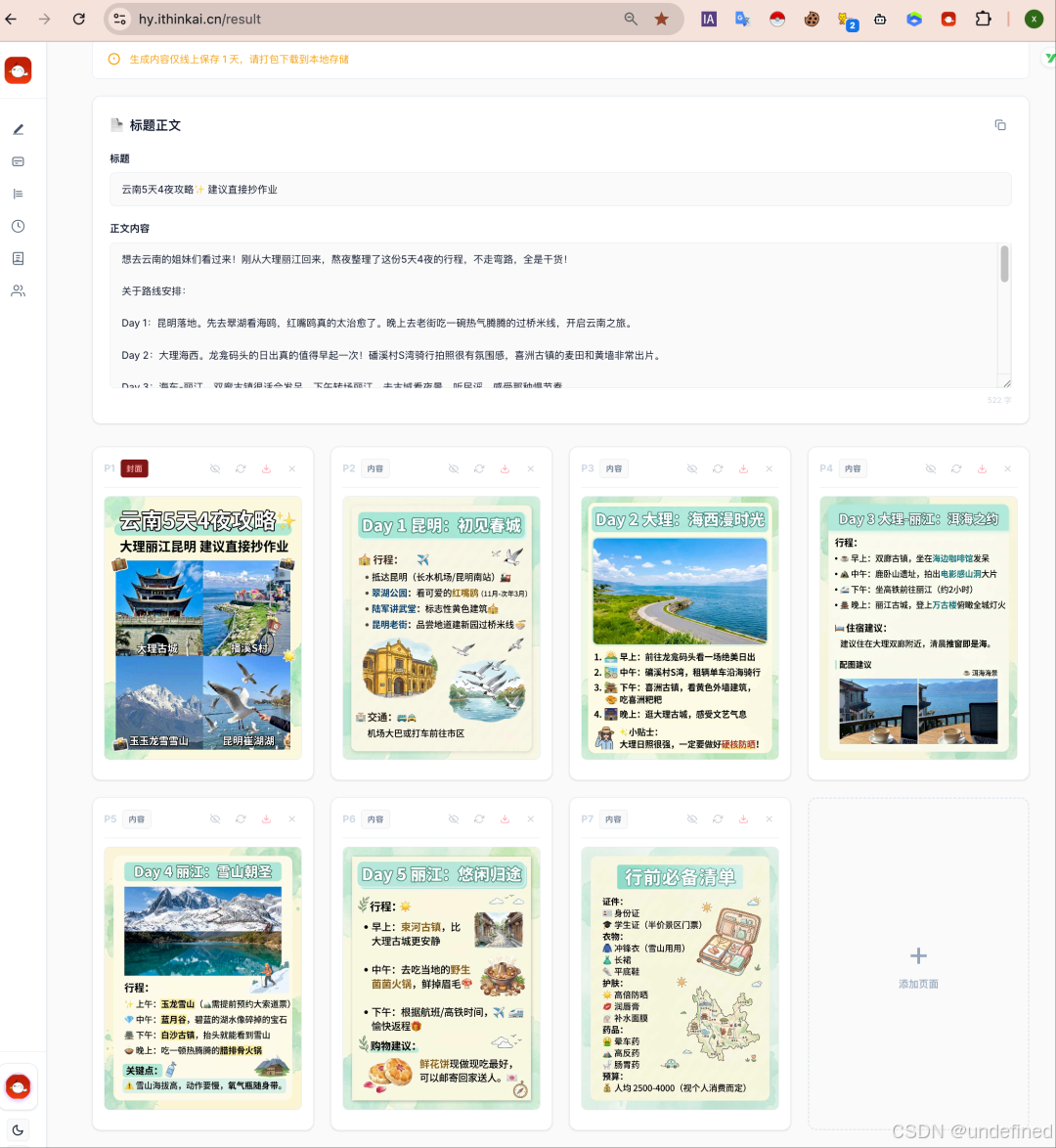Viewport: 1056px width, 1148px height.
Task: Download page P1 image
Action: pyautogui.click(x=267, y=468)
